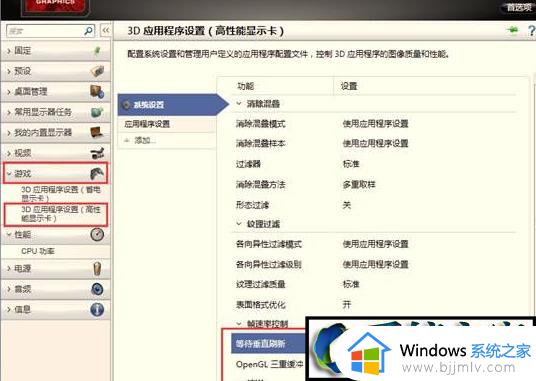
Task: Click the speaker icon beside 音频
Action: tap(97, 289)
